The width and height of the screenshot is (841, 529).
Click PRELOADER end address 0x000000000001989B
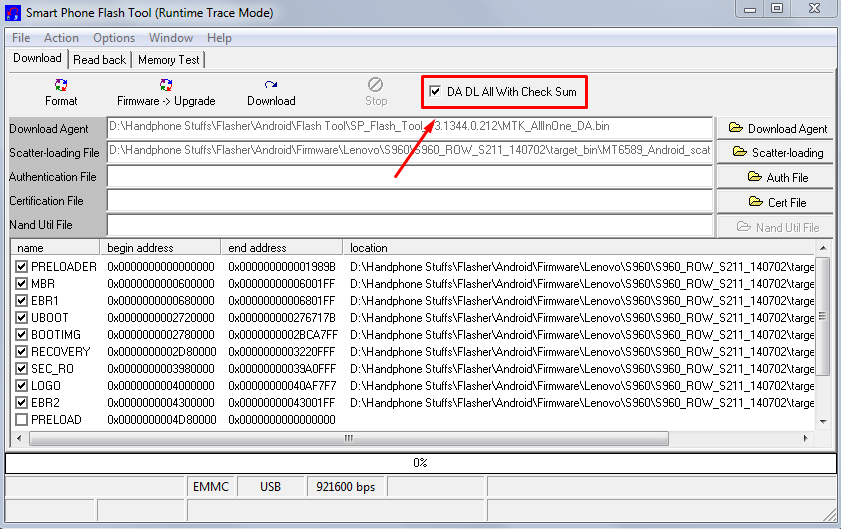282,267
